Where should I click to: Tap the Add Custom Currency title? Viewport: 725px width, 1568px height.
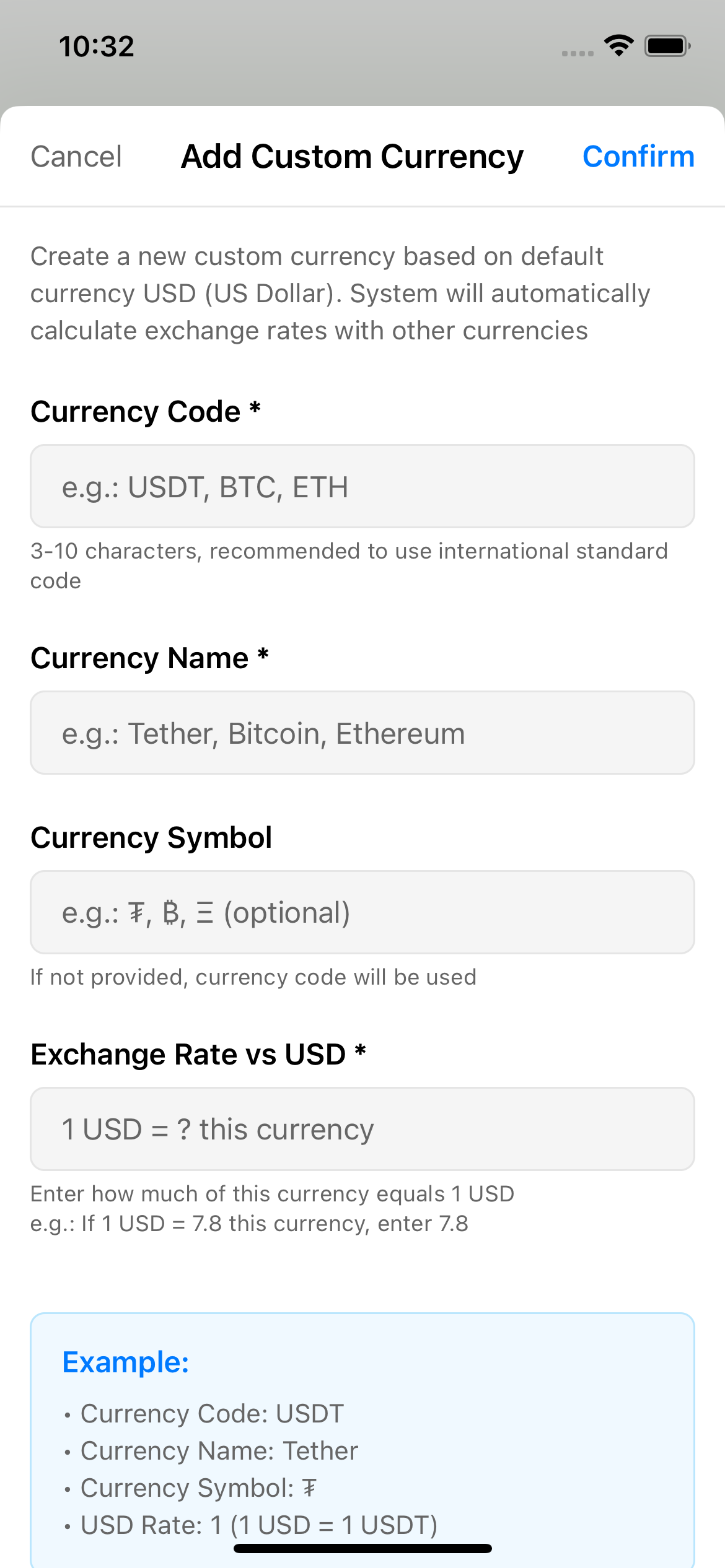(x=352, y=157)
